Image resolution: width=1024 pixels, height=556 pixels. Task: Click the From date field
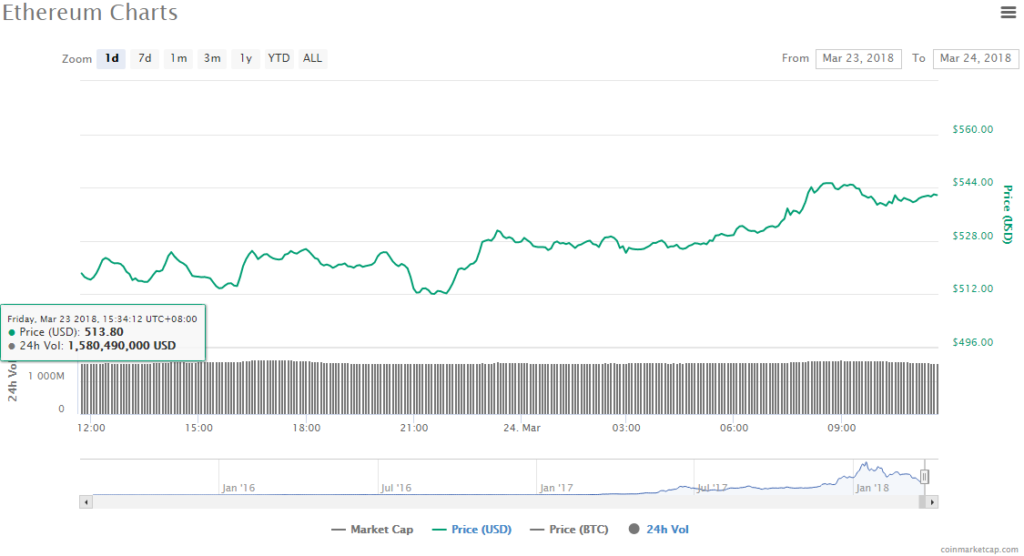pyautogui.click(x=858, y=59)
